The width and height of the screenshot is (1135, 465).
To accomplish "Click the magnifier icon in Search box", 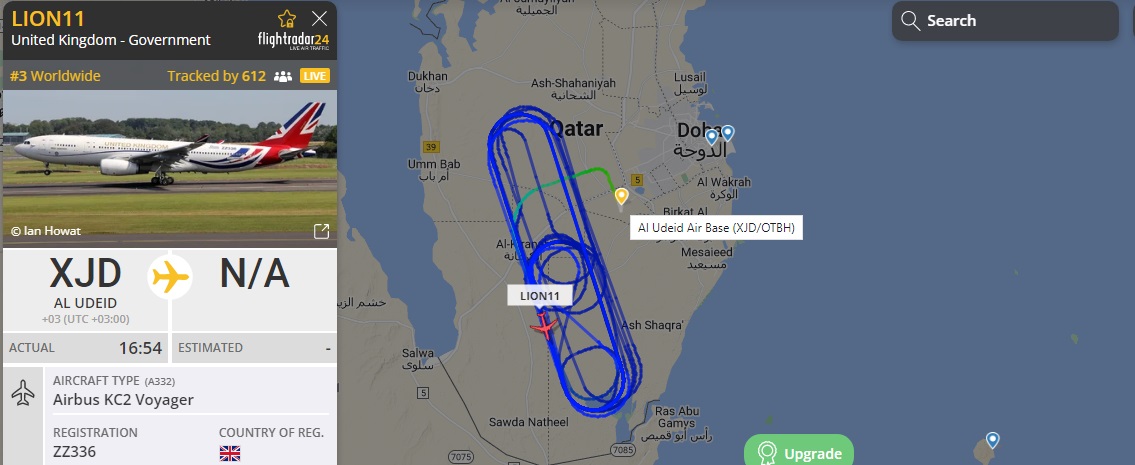I will tap(911, 20).
